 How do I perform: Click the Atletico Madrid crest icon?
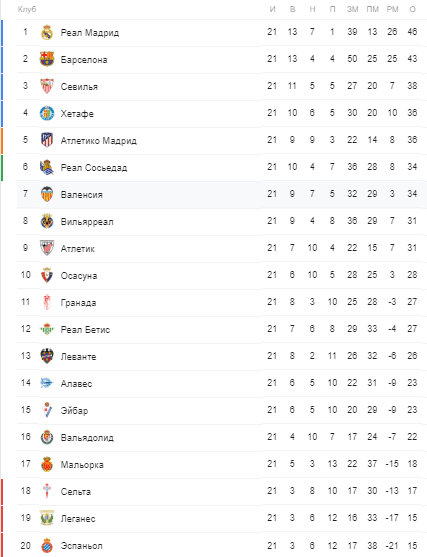(x=47, y=140)
